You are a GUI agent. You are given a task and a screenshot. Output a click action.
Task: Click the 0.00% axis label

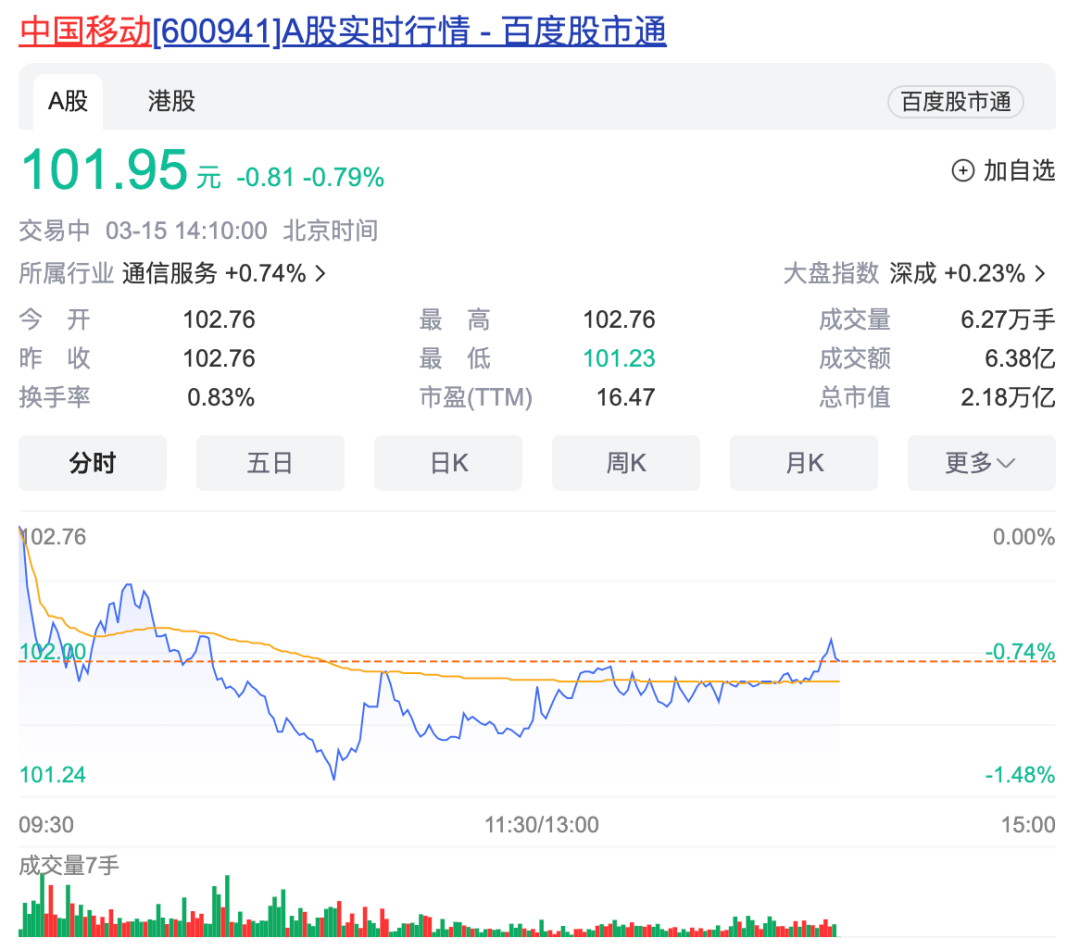coord(1024,537)
